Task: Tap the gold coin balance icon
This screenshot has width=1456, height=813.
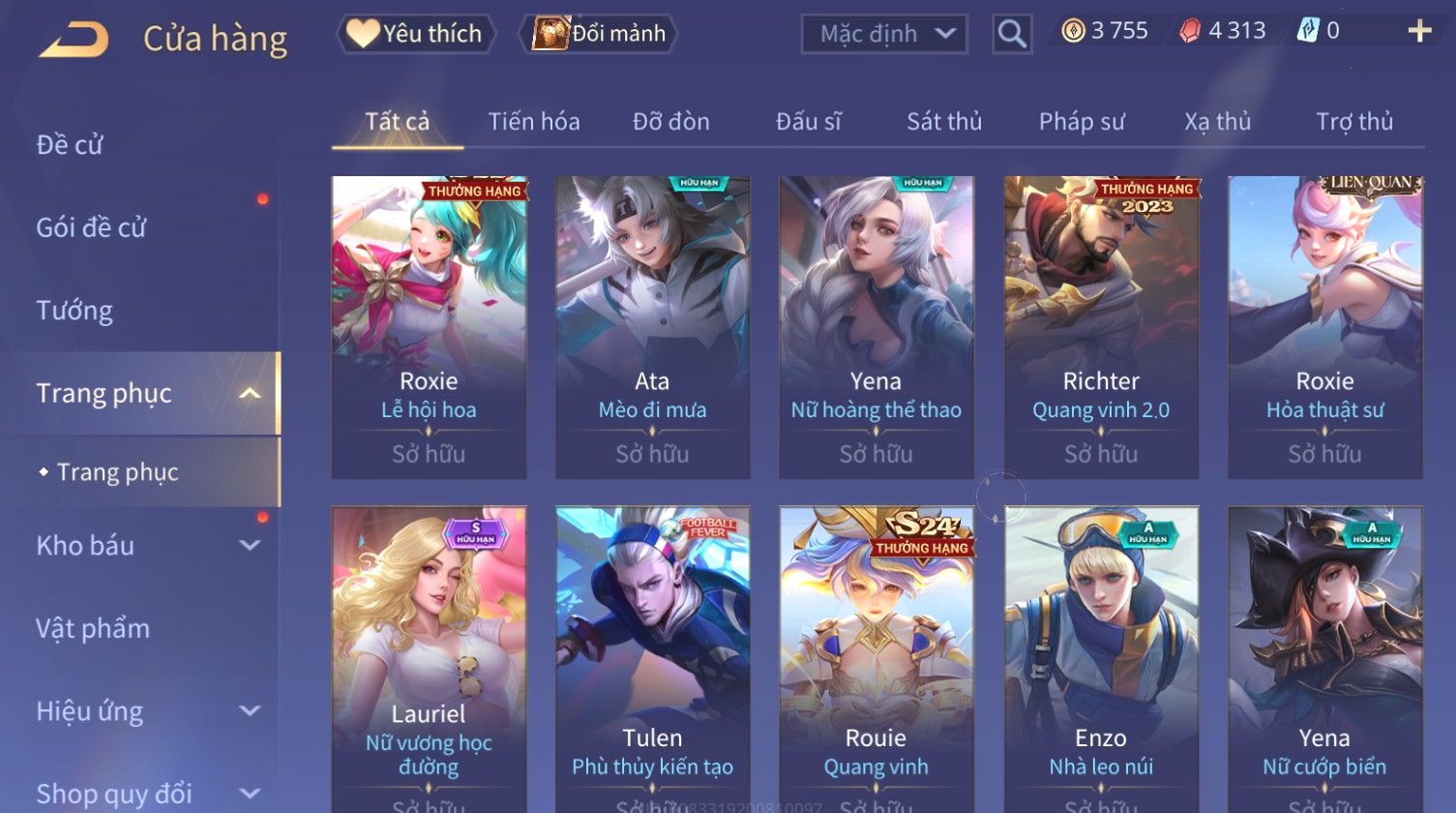Action: tap(1073, 32)
